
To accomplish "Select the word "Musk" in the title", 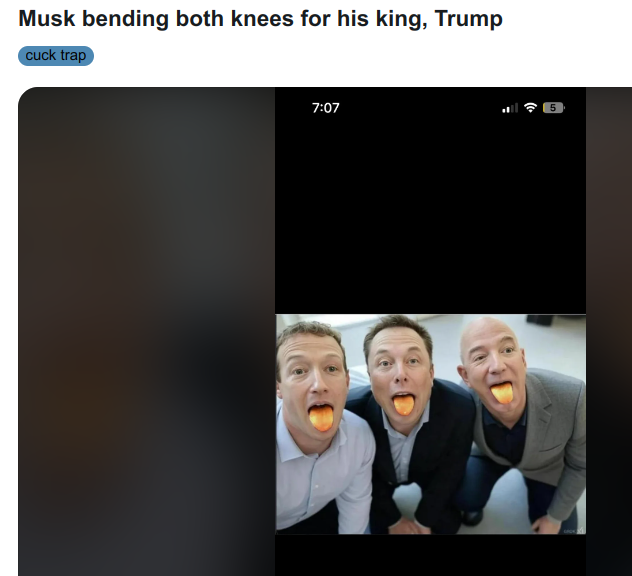I will point(47,19).
